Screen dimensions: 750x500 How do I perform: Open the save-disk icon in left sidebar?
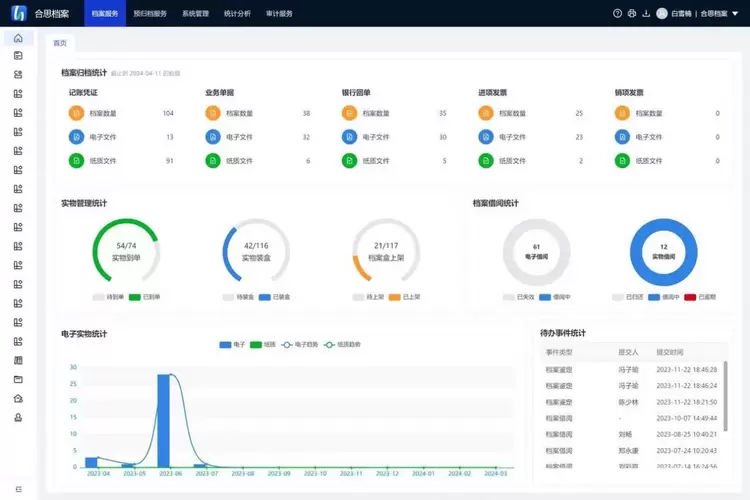coord(18,56)
